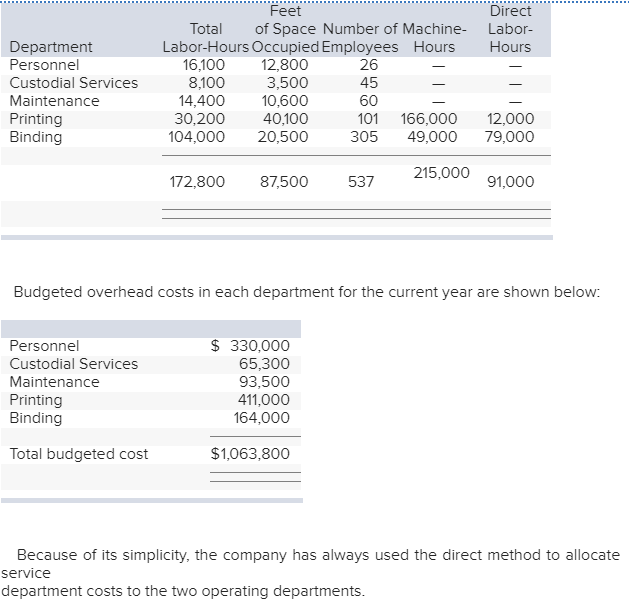Click Custodial Services' 3,500 feet of space
The height and width of the screenshot is (605, 629).
point(287,83)
